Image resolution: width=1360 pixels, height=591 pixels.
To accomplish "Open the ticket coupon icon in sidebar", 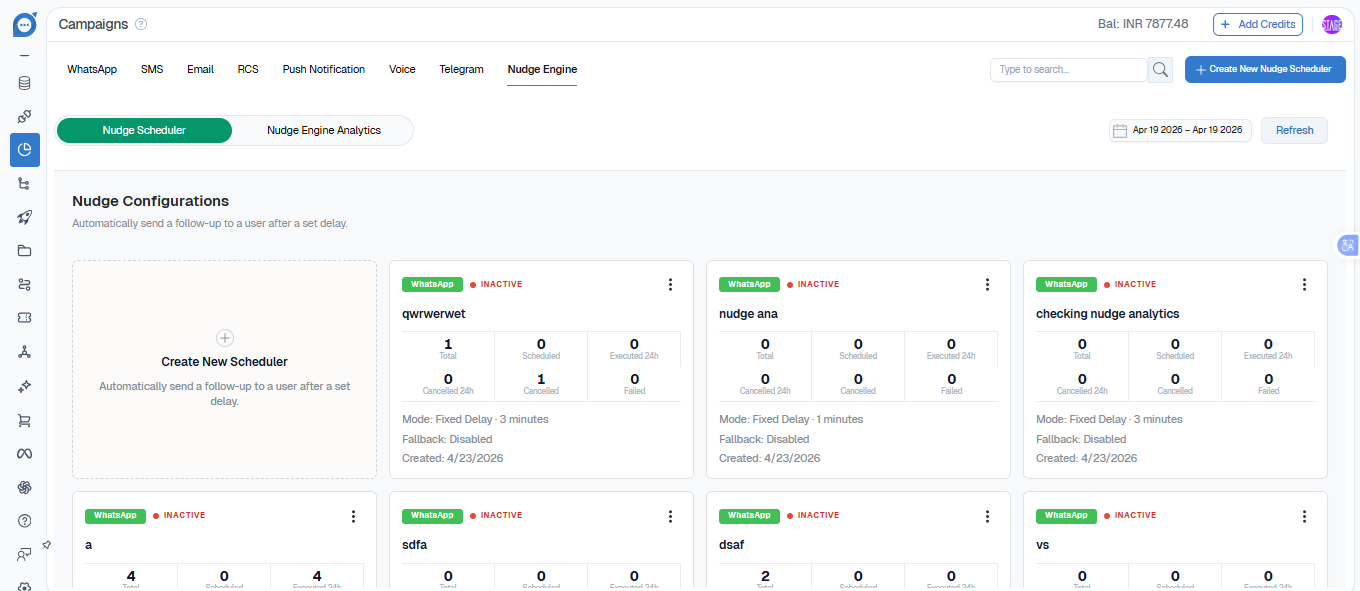I will (25, 318).
